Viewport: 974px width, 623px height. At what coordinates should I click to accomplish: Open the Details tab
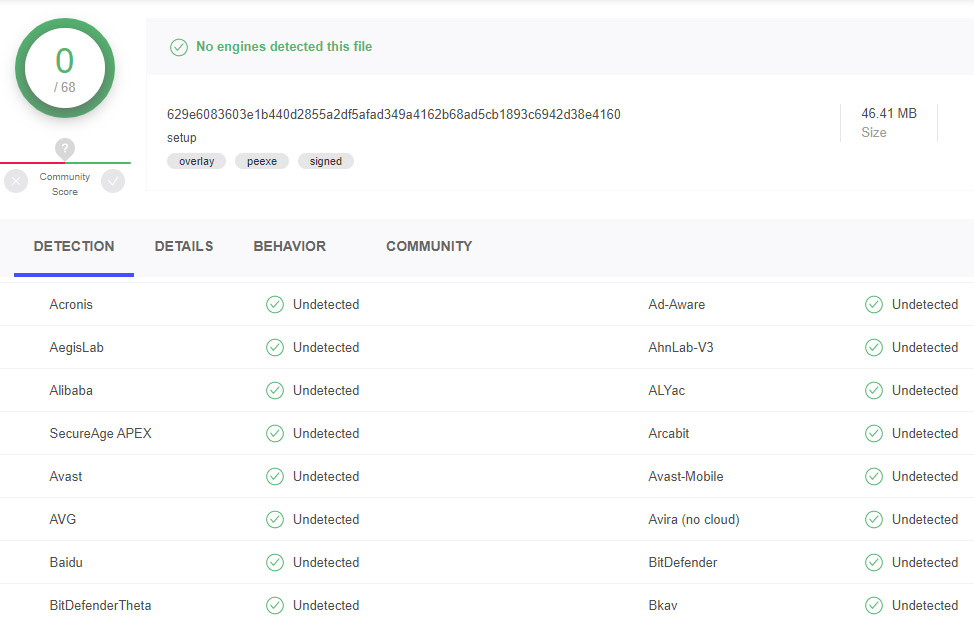tap(184, 247)
